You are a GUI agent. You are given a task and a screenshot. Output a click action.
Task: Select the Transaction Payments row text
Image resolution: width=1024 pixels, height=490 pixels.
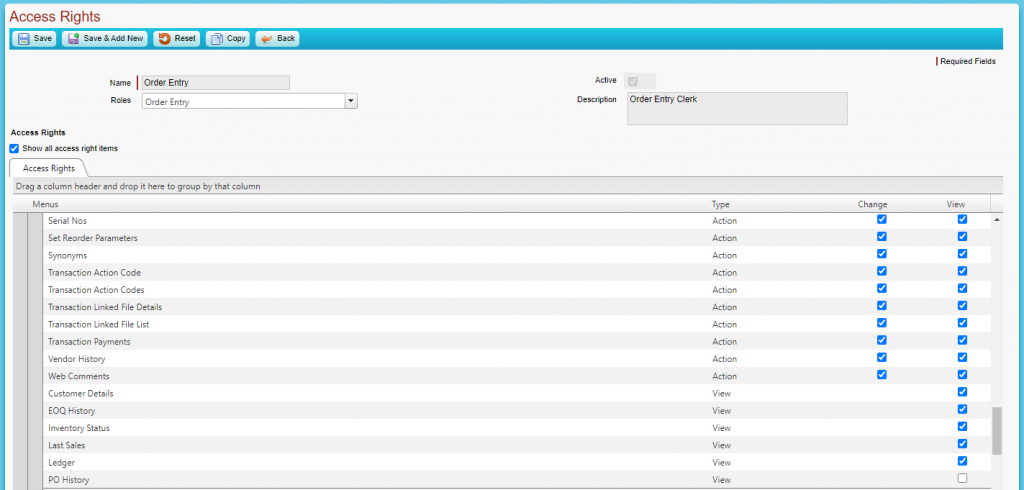pyautogui.click(x=89, y=342)
